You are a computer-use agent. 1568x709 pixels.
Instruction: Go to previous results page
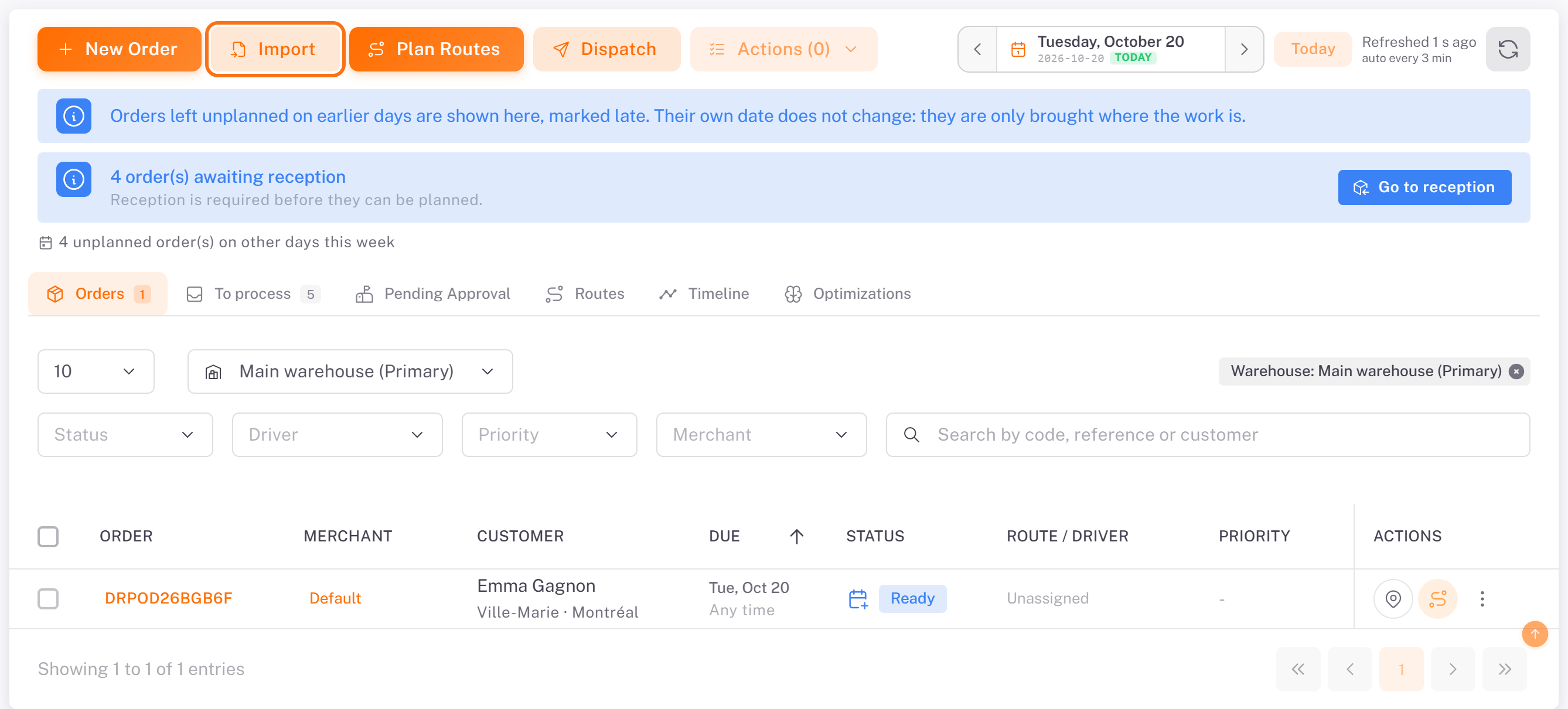1349,669
